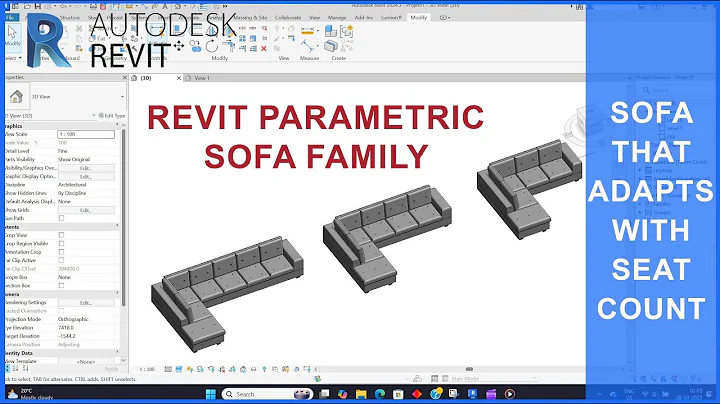Click Edit for Show Grids
This screenshot has width=720, height=404.
coord(86,210)
